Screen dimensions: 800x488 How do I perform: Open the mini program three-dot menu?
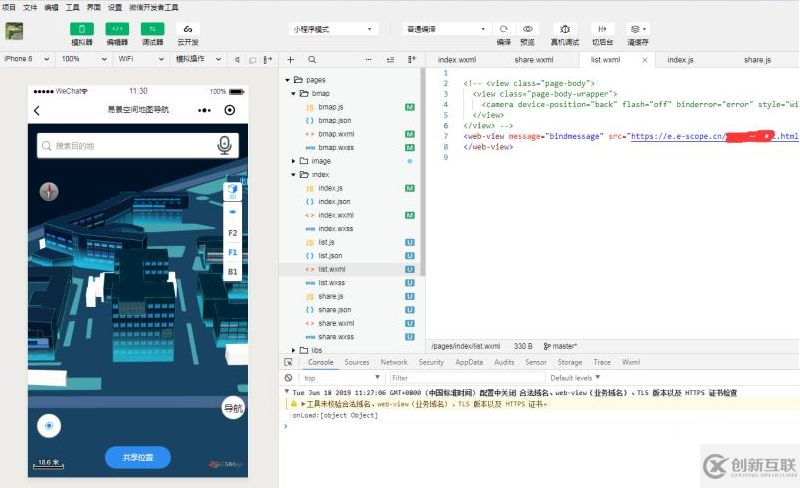[x=204, y=110]
